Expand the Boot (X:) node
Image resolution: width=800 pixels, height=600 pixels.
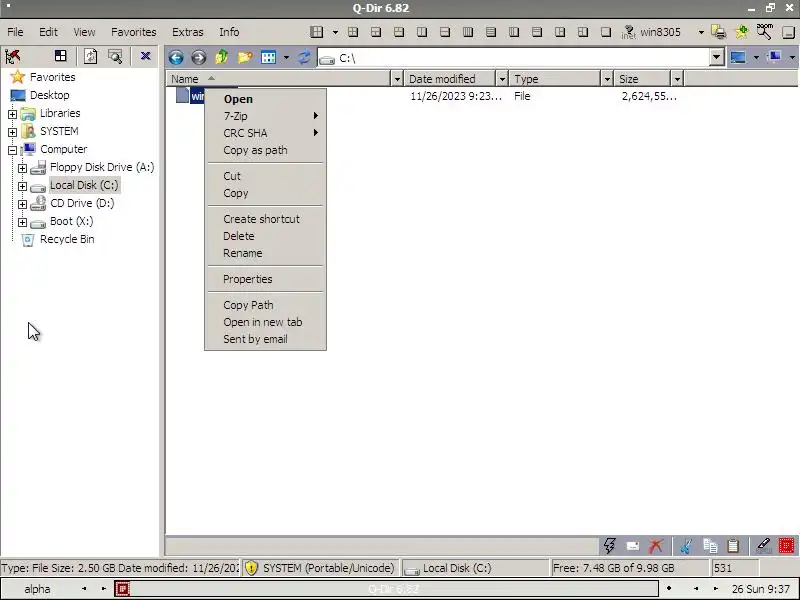coord(22,222)
